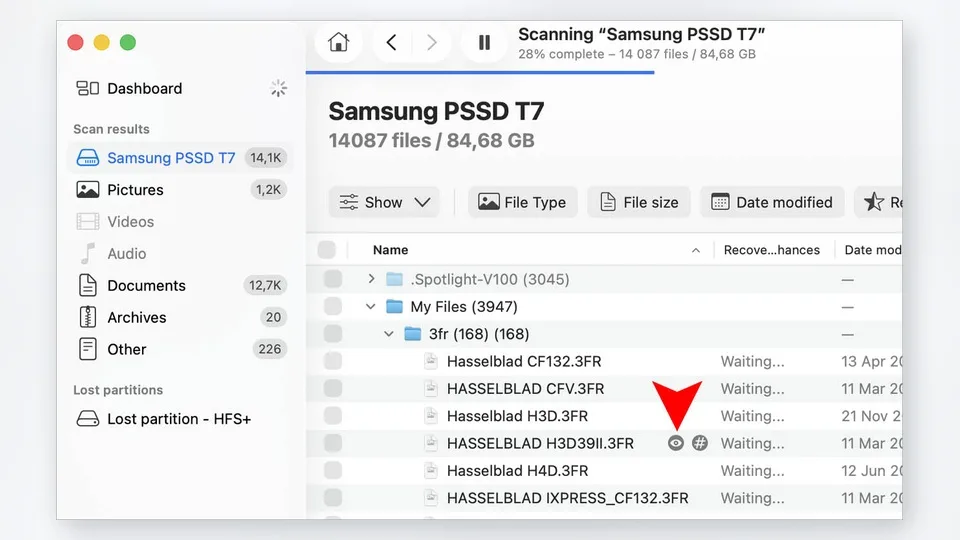Check HASSELBLAD IXPRESS_CF132.3FR checkbox

pyautogui.click(x=333, y=498)
